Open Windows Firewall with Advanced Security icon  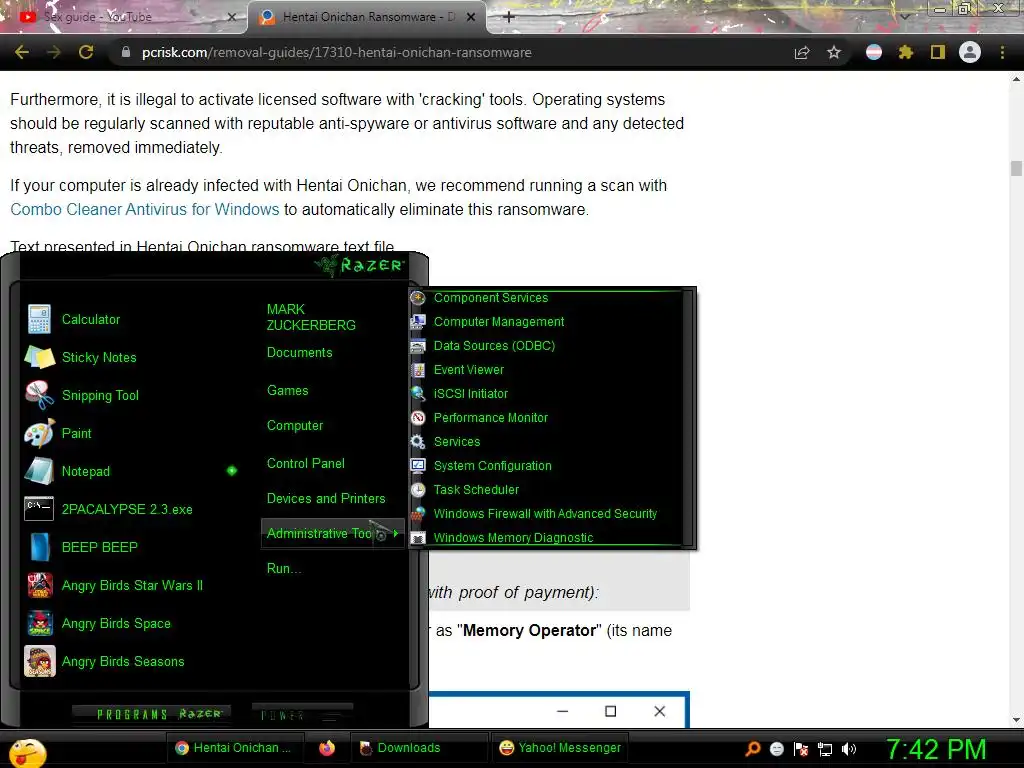coord(418,514)
